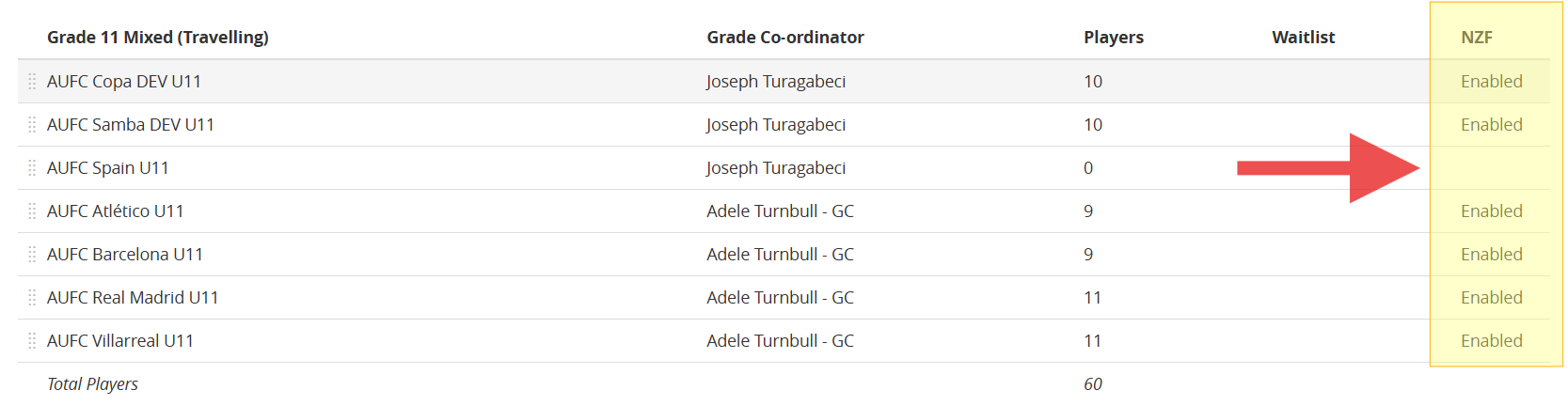
Task: Click Adele Turnbull - GC for AUFC Atlético
Action: coord(781,211)
